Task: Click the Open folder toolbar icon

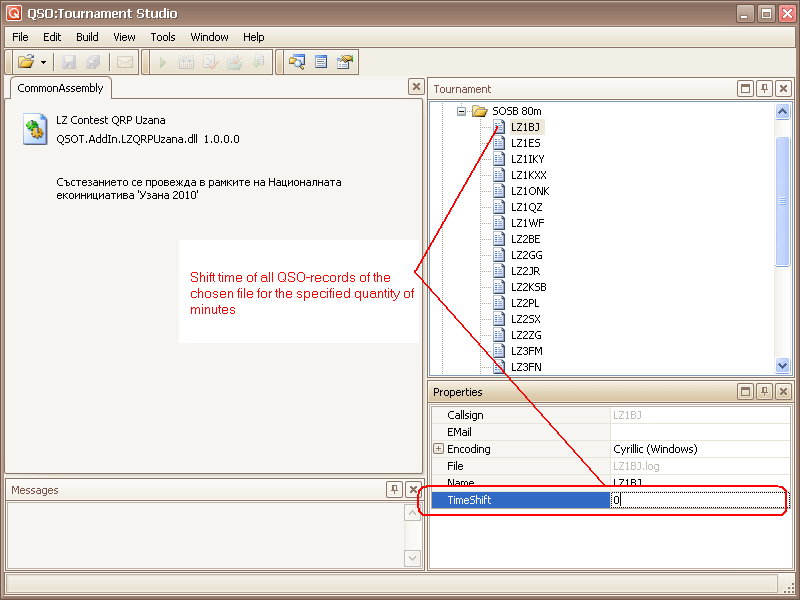Action: pyautogui.click(x=25, y=62)
